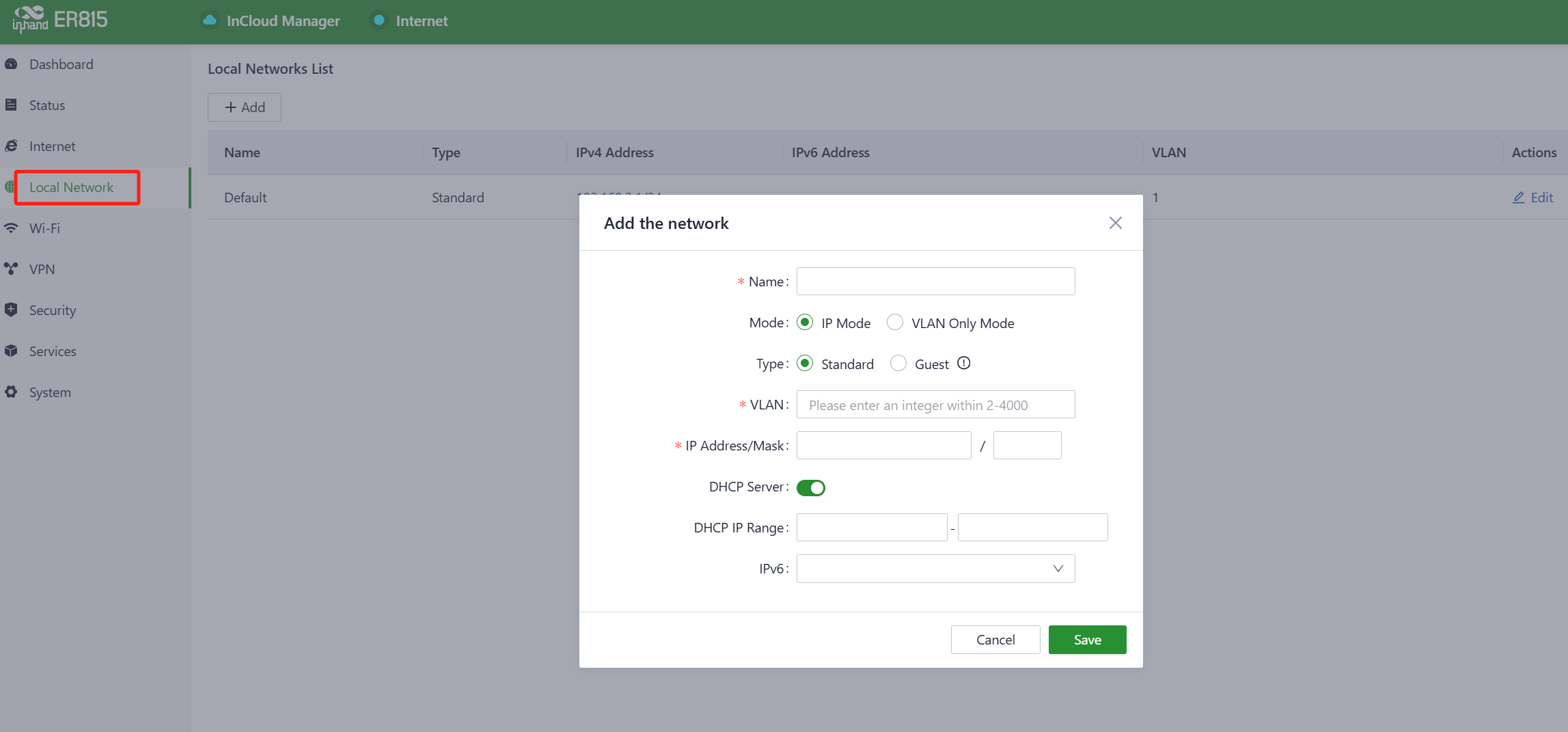
Task: Cancel the Add the network dialog
Action: coord(995,640)
